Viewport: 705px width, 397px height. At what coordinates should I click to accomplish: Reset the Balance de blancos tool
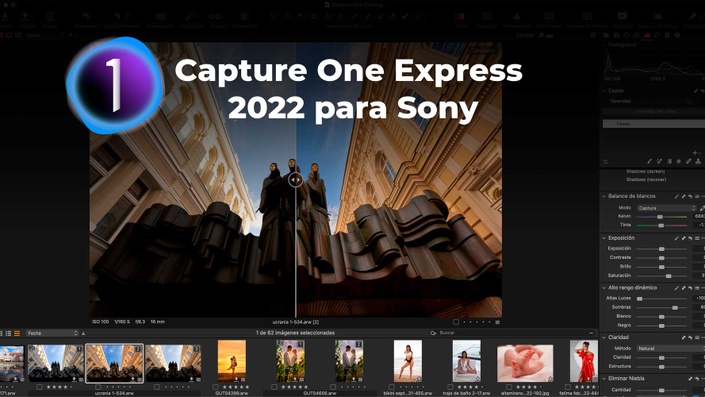(x=690, y=196)
